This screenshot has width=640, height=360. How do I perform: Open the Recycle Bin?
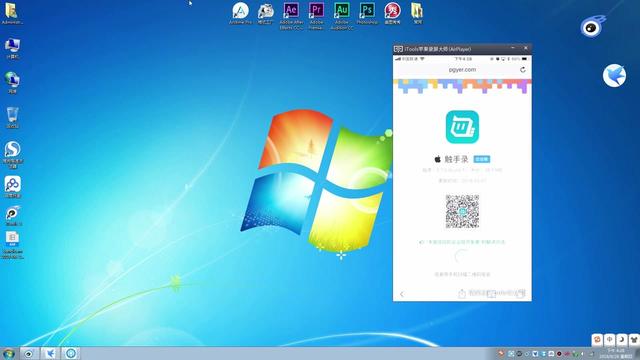tap(12, 118)
